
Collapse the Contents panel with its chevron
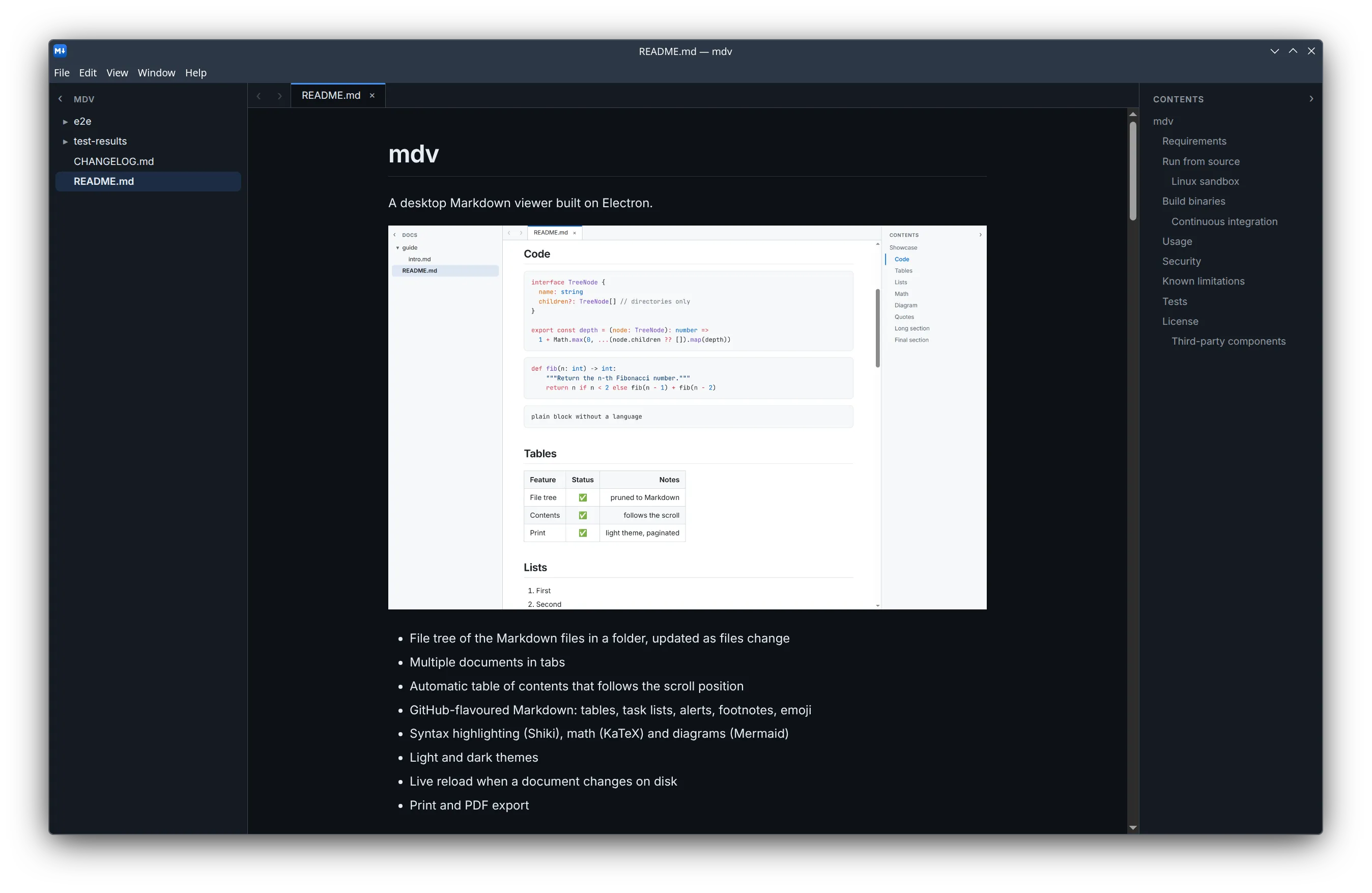pyautogui.click(x=1311, y=99)
